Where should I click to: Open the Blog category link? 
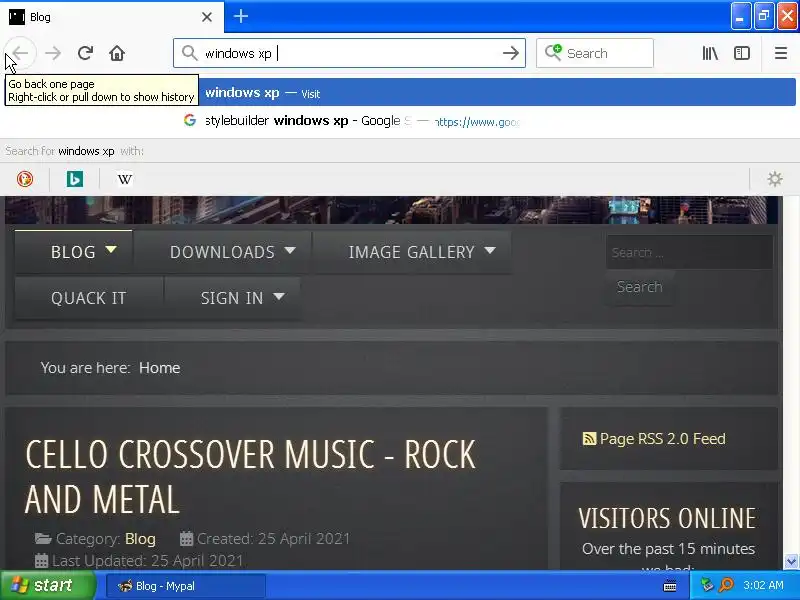pos(140,539)
